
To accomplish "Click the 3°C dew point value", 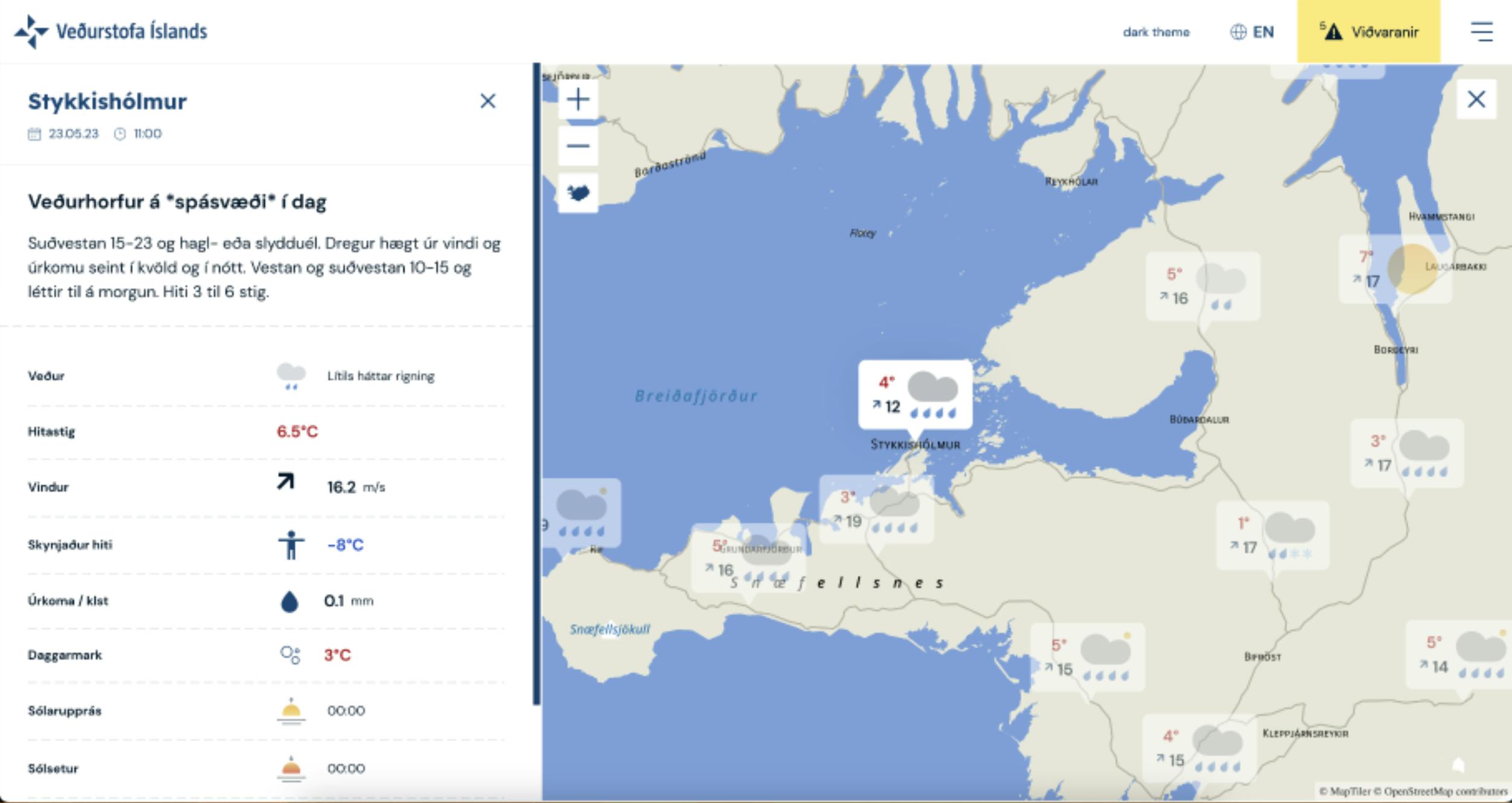I will point(337,655).
